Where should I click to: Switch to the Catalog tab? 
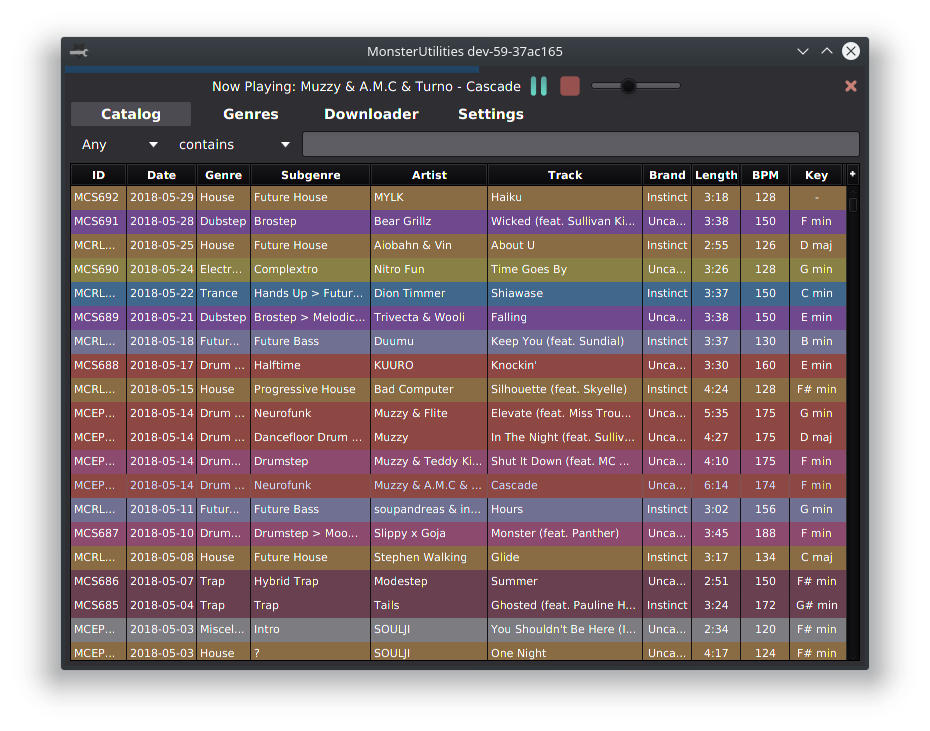130,114
